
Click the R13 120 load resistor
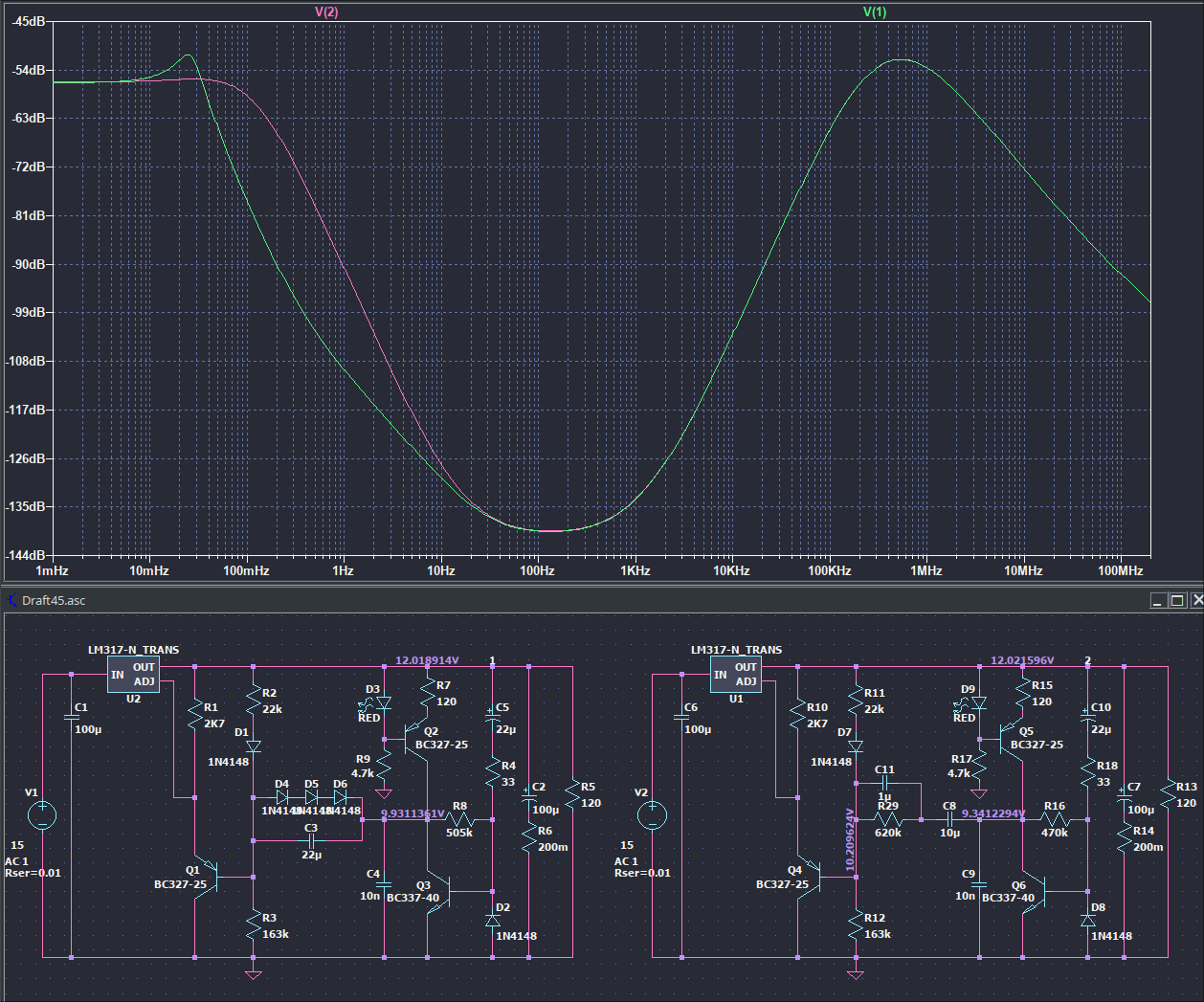click(1168, 794)
